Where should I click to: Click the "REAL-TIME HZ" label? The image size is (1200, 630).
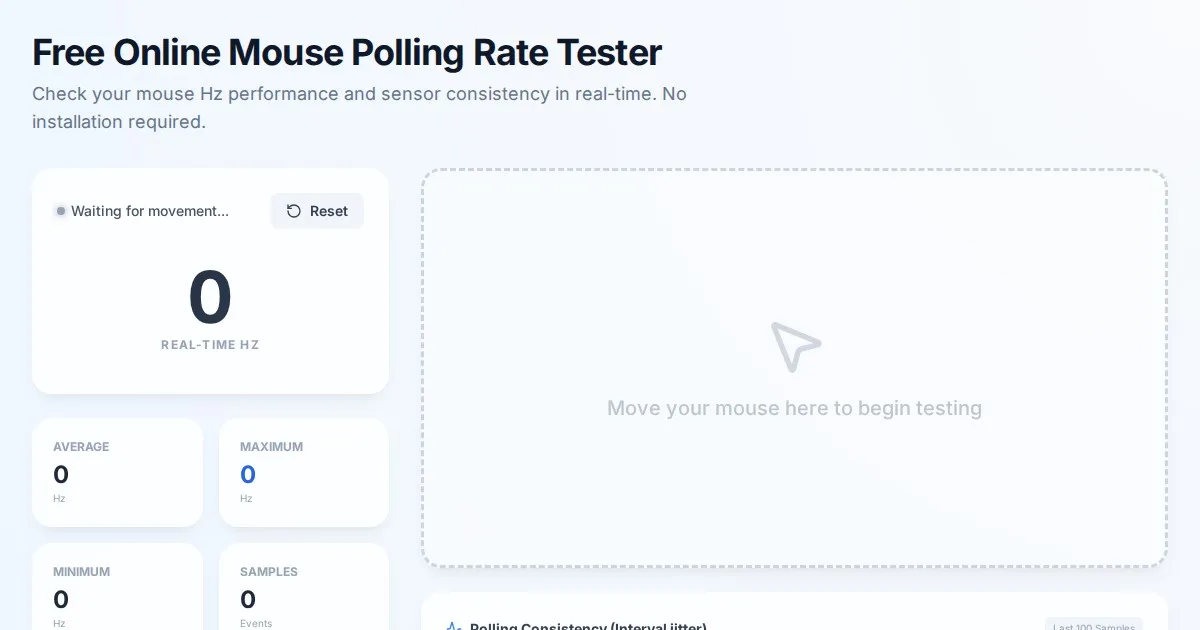click(210, 345)
